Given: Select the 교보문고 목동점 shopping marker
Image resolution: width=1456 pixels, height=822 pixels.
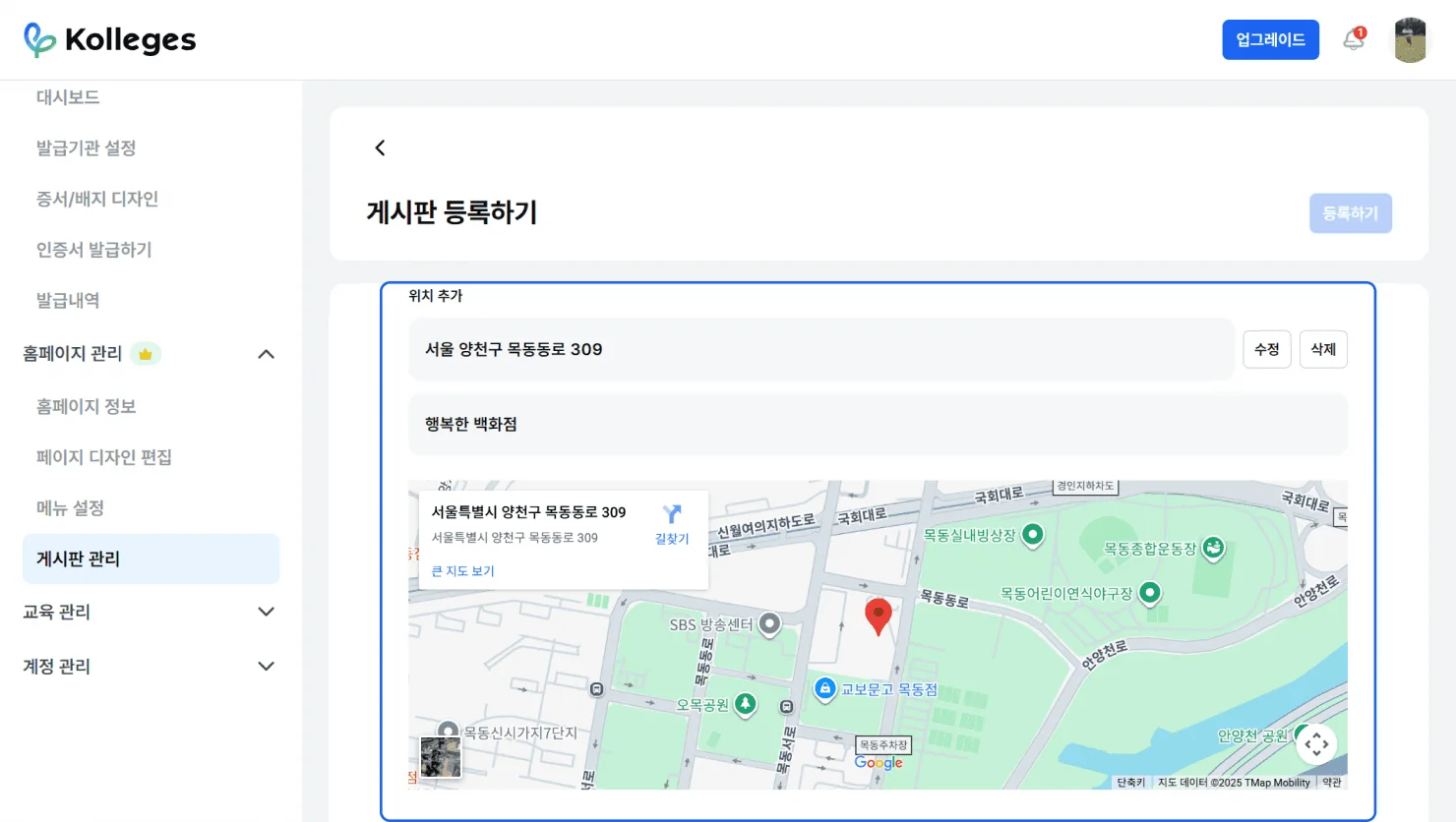Looking at the screenshot, I should click(x=825, y=688).
